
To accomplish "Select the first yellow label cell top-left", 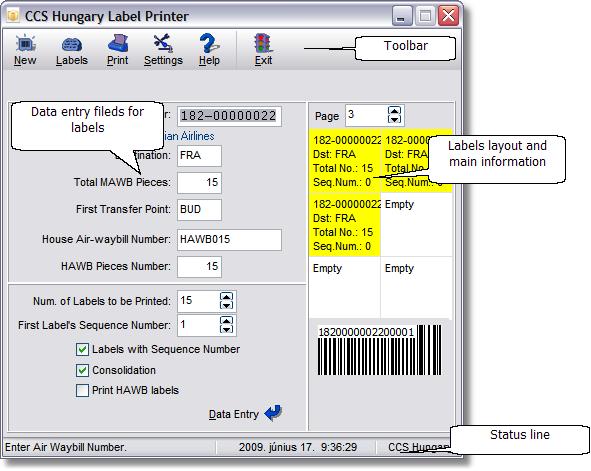I will pyautogui.click(x=345, y=161).
